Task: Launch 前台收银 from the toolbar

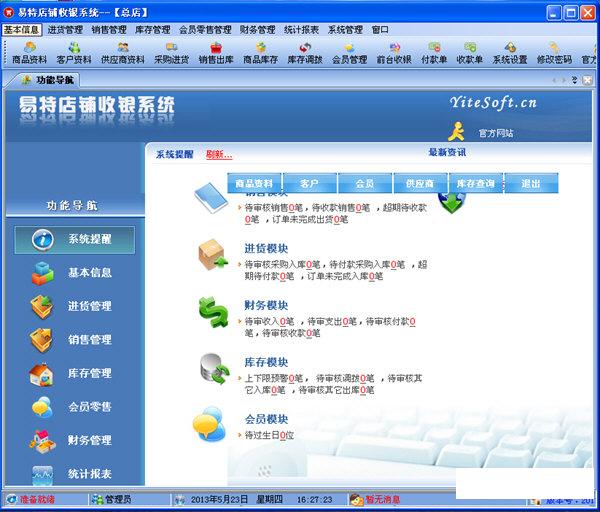Action: point(394,53)
